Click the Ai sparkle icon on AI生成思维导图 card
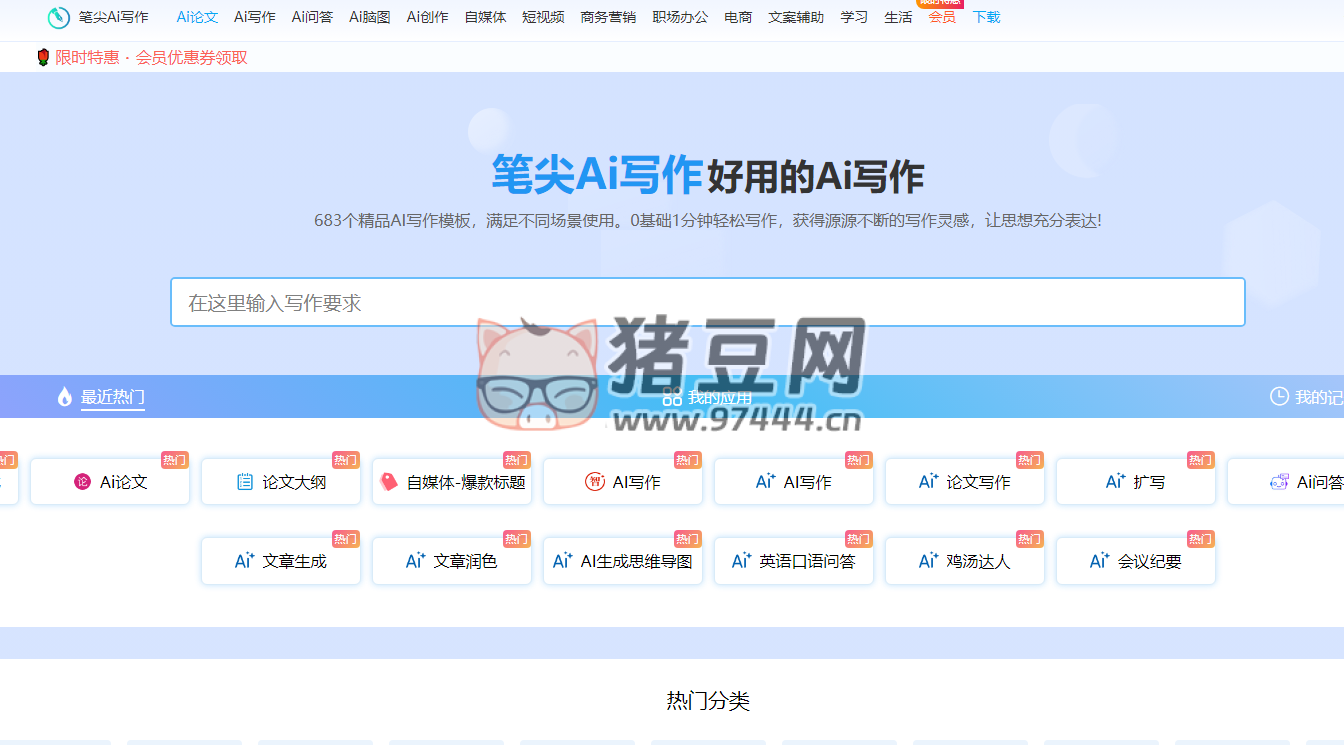 (x=563, y=561)
